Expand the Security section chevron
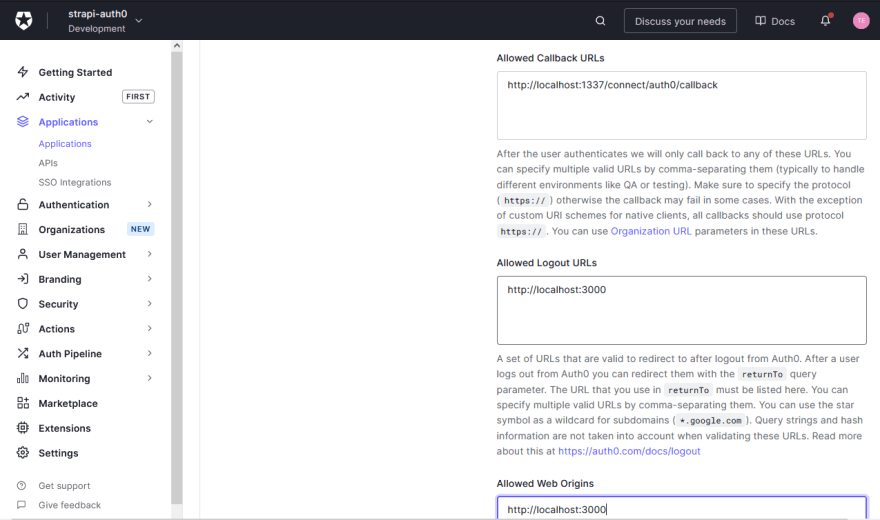The image size is (880, 520). point(150,303)
